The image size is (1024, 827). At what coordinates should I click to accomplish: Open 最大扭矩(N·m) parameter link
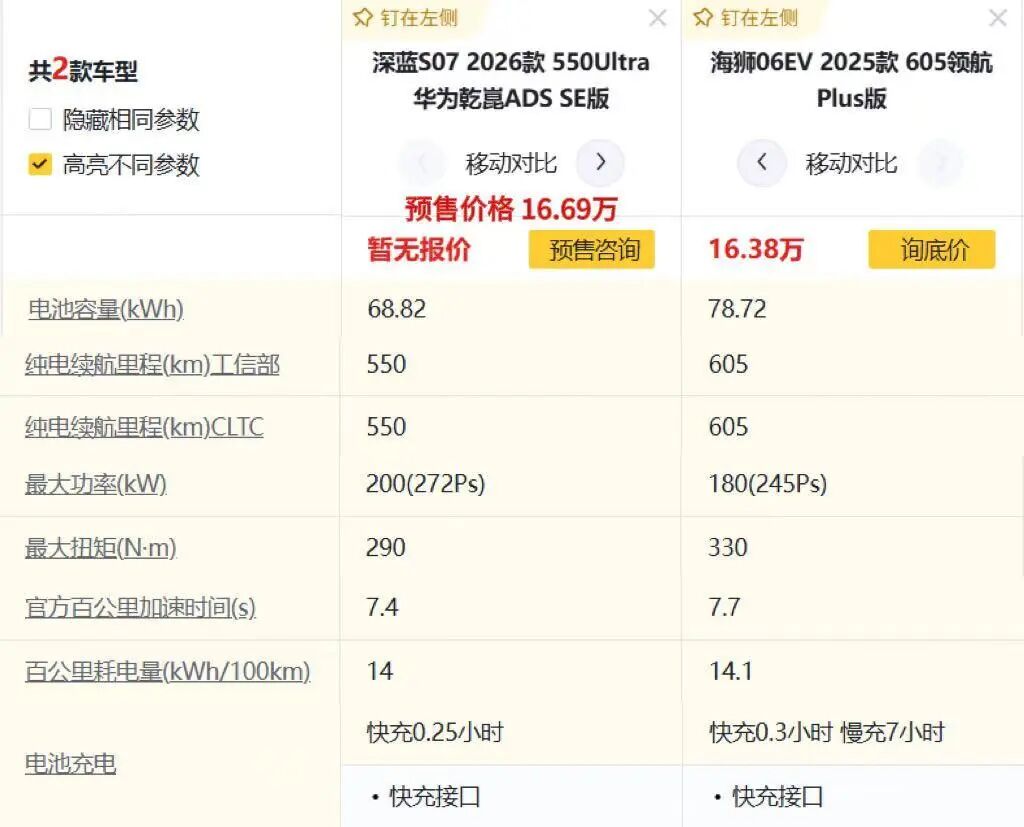click(101, 547)
